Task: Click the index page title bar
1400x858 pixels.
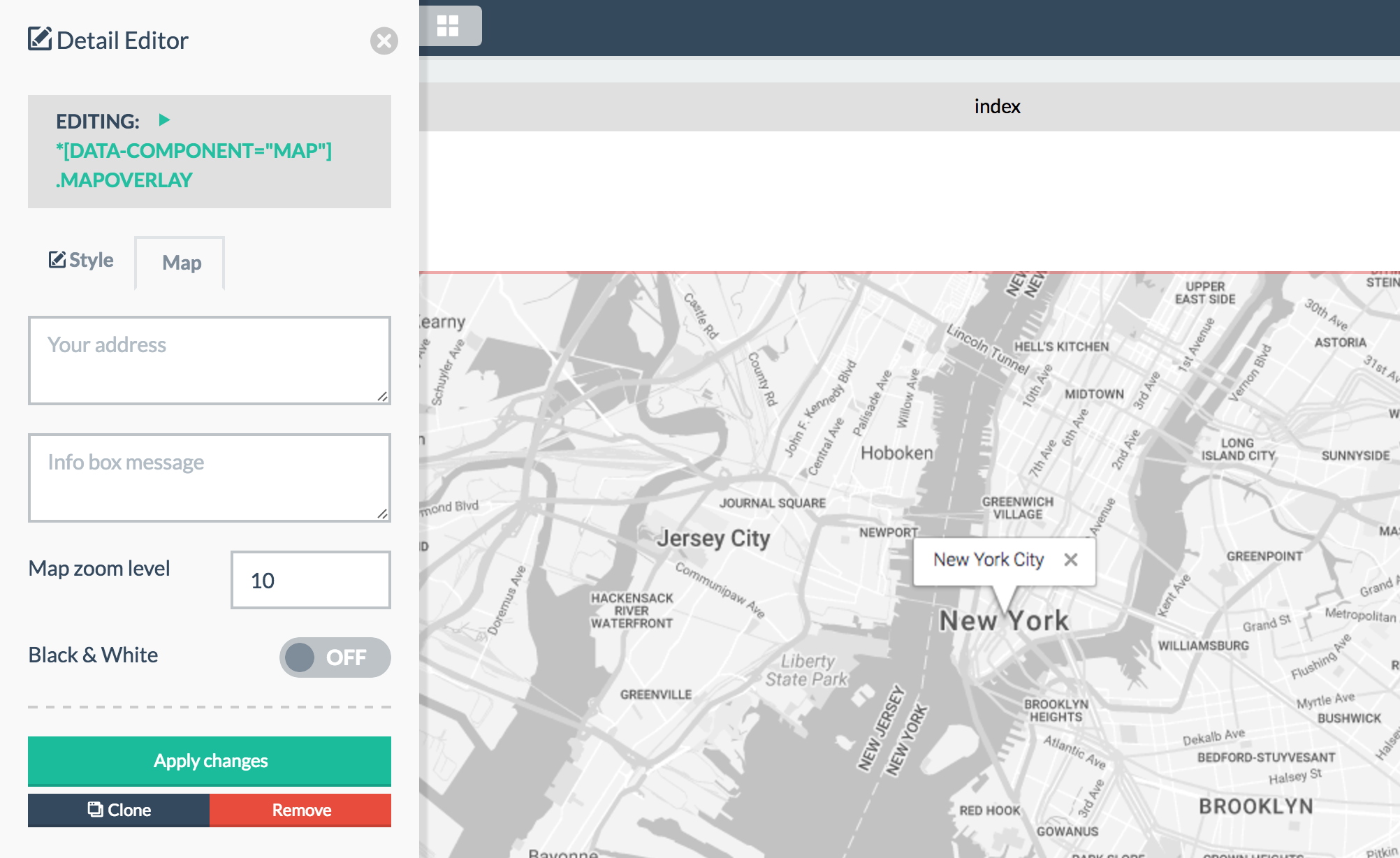Action: coord(910,106)
